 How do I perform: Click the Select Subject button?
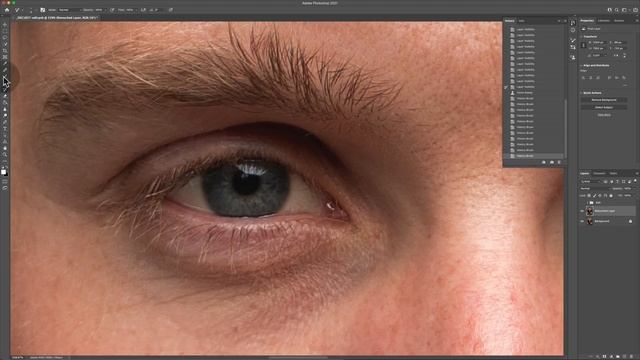point(604,107)
